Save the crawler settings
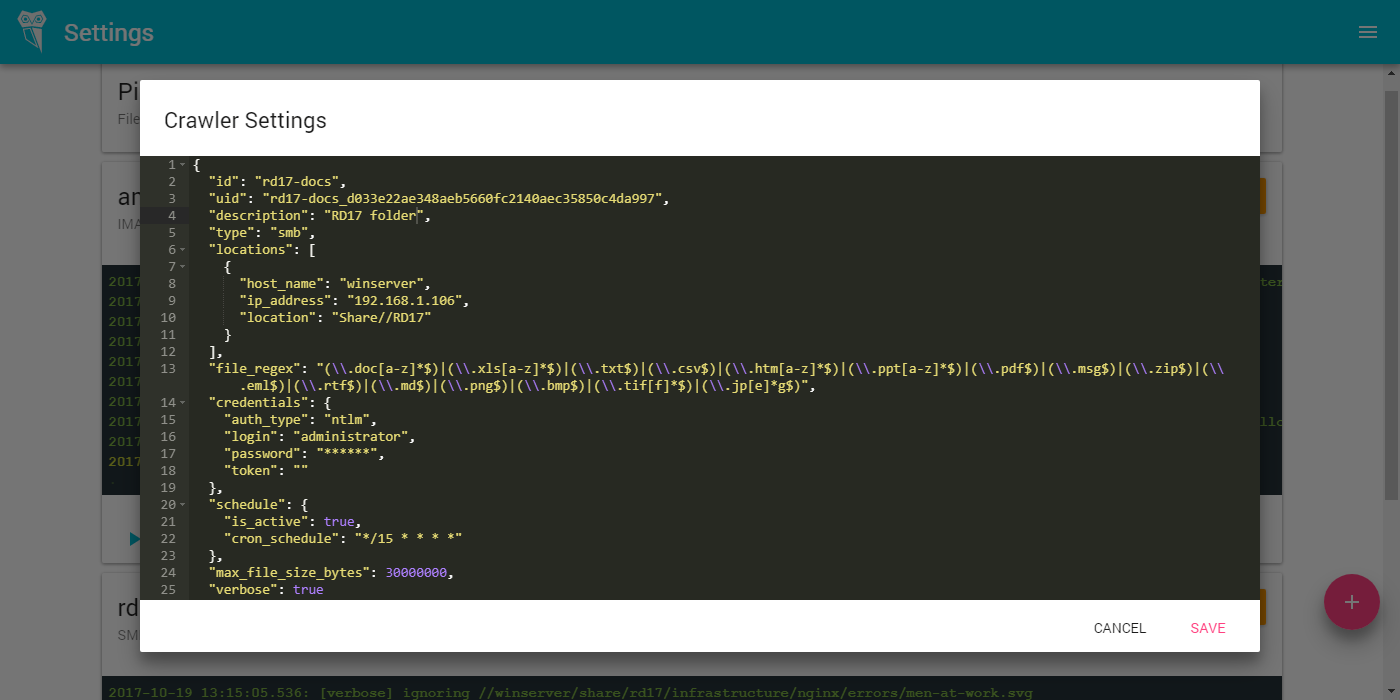This screenshot has width=1400, height=700. (x=1208, y=628)
